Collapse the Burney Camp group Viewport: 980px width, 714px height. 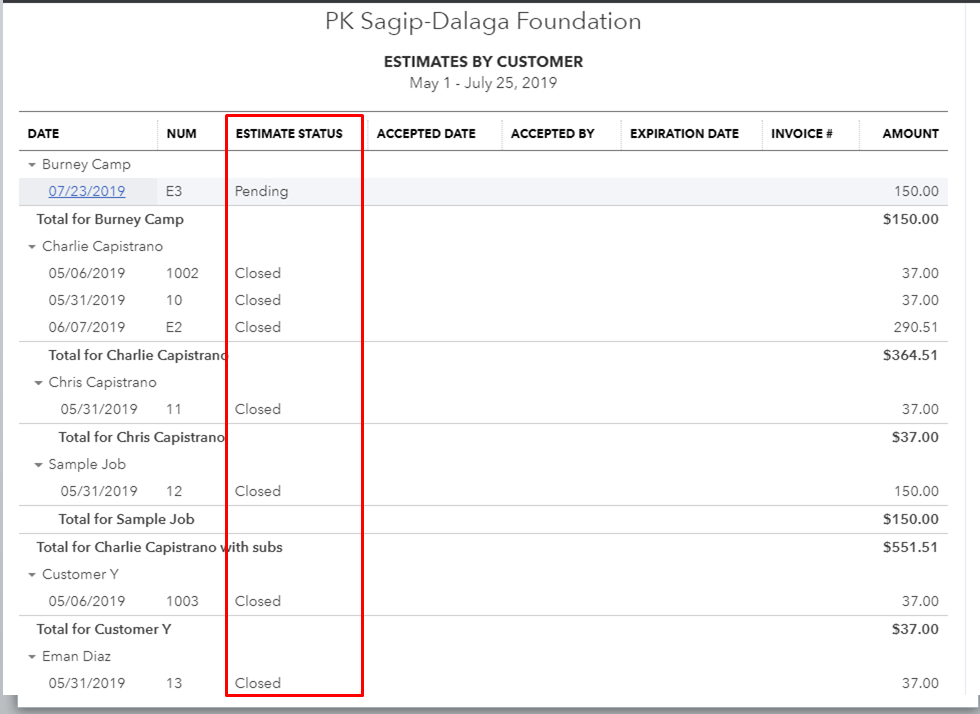point(32,165)
